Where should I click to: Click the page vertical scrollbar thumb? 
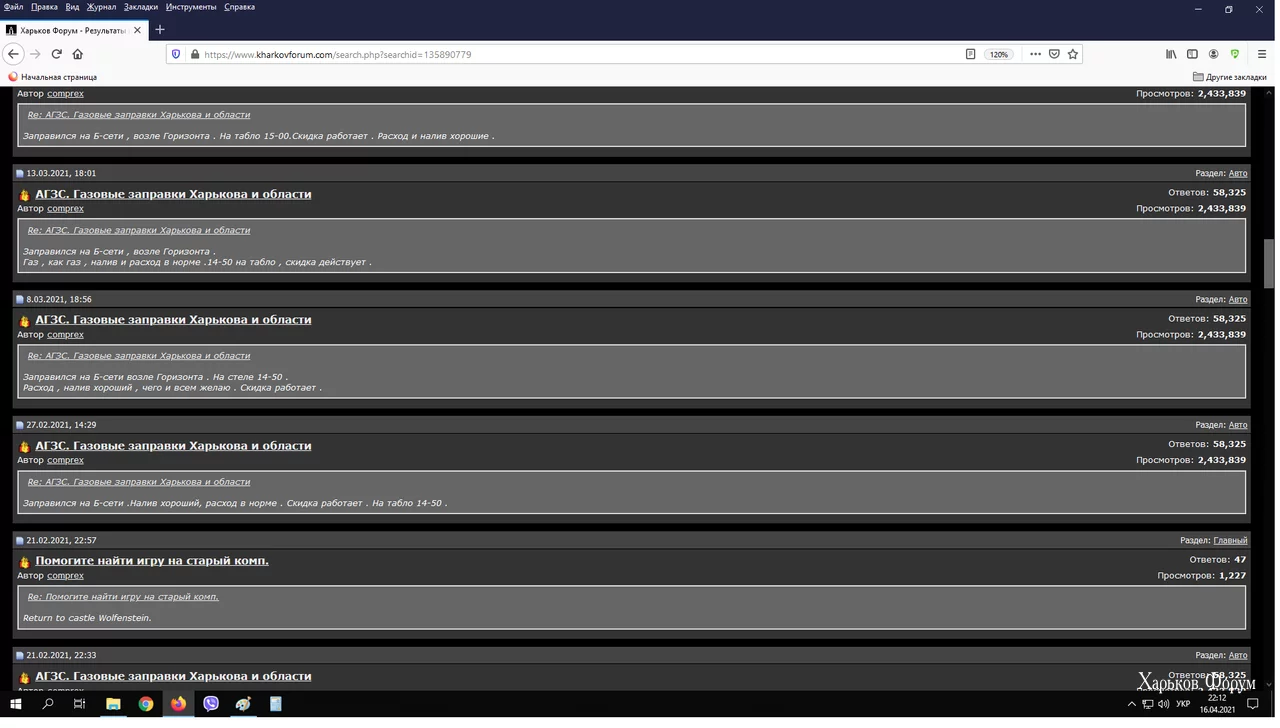click(x=1269, y=263)
